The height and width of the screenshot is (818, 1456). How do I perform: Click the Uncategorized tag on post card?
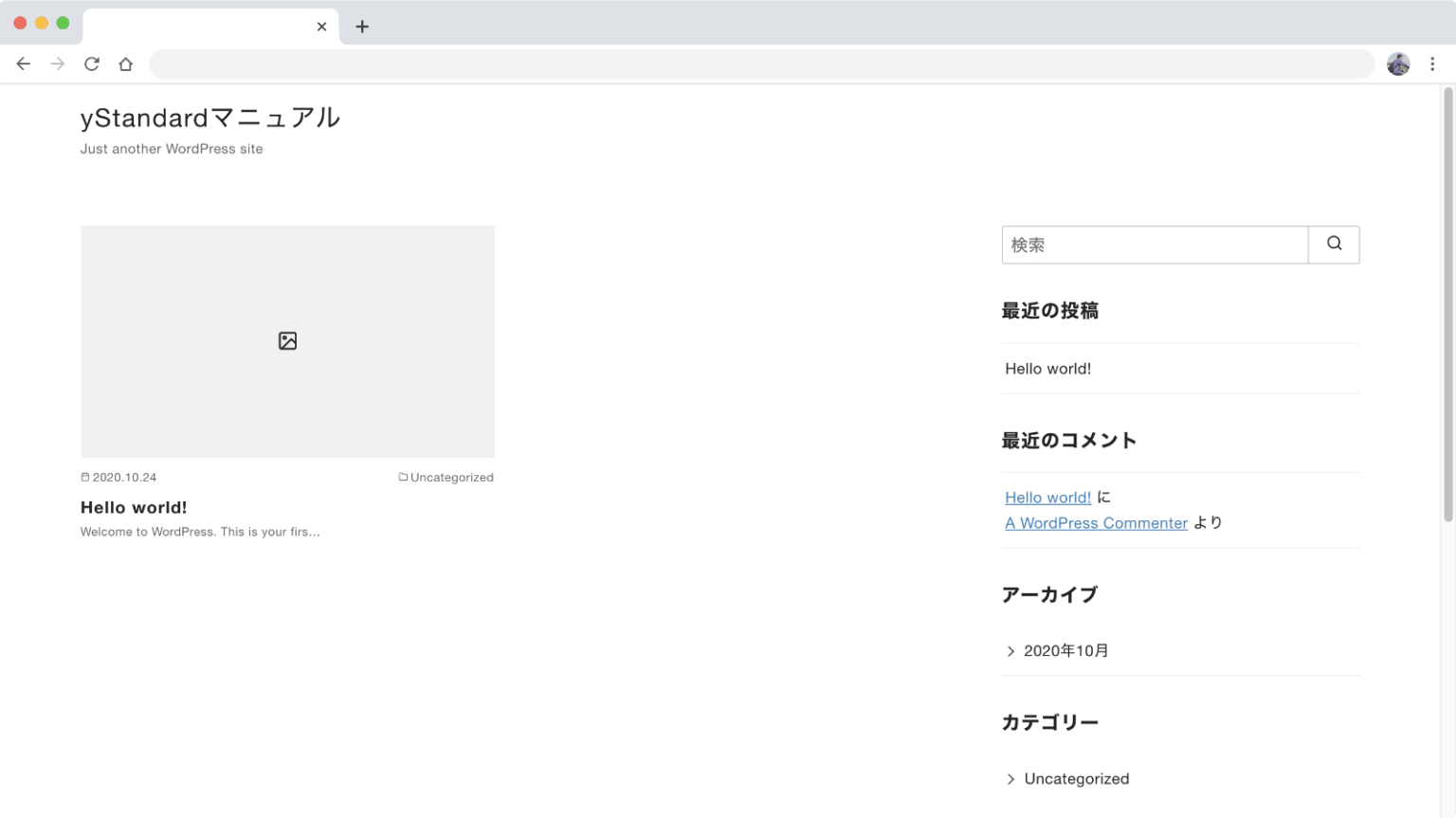point(451,478)
